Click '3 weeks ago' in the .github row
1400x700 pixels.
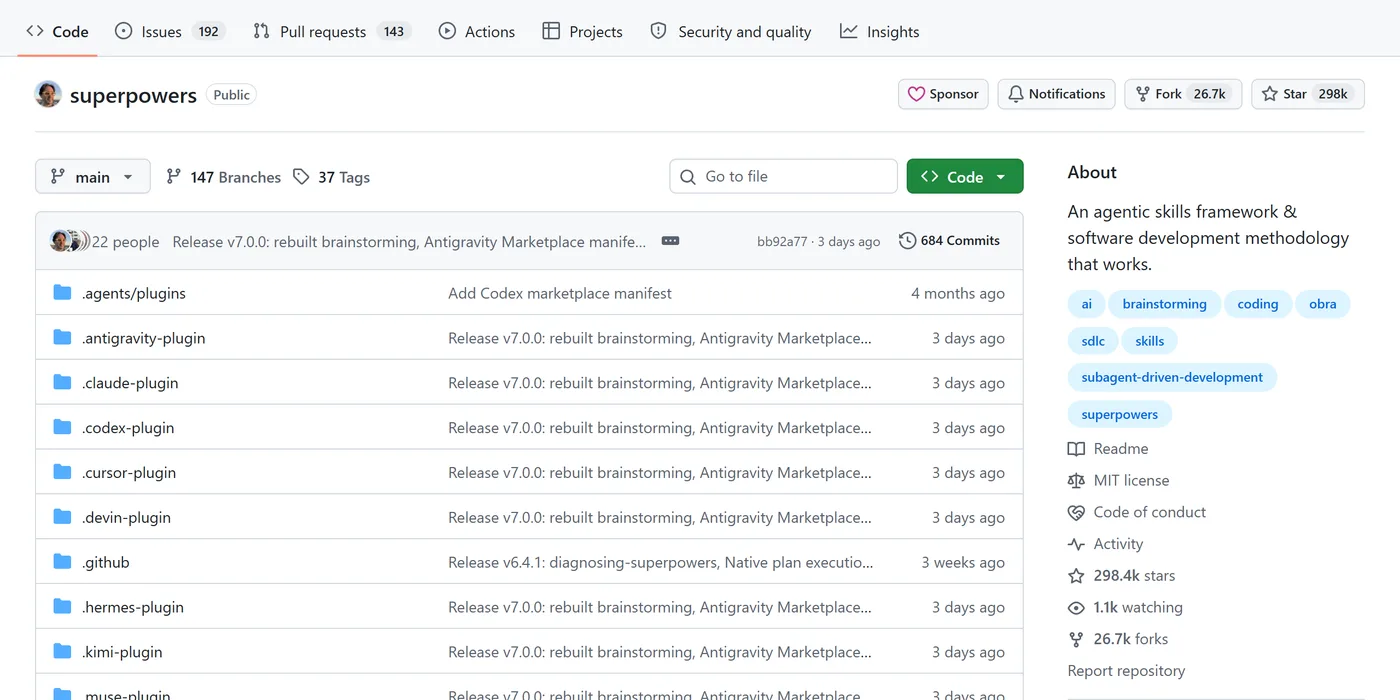pyautogui.click(x=963, y=562)
